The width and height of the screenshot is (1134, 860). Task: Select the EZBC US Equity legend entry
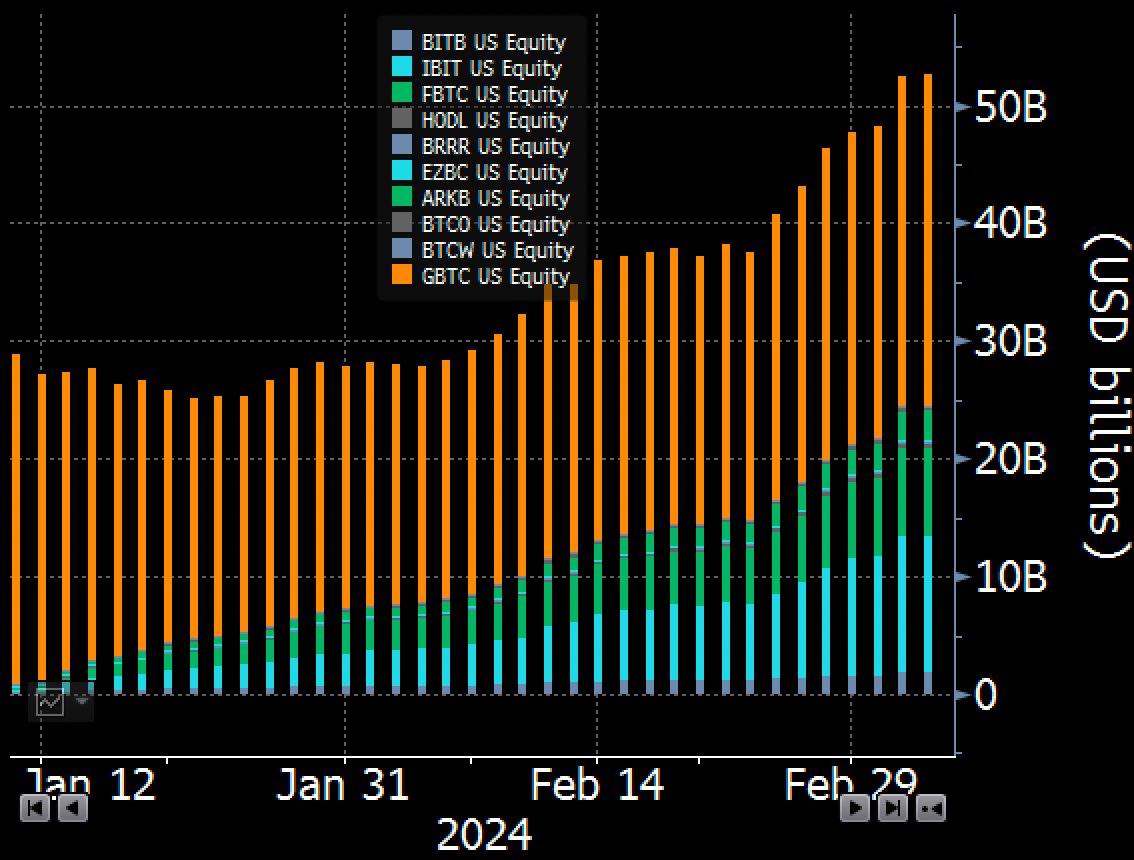click(495, 172)
